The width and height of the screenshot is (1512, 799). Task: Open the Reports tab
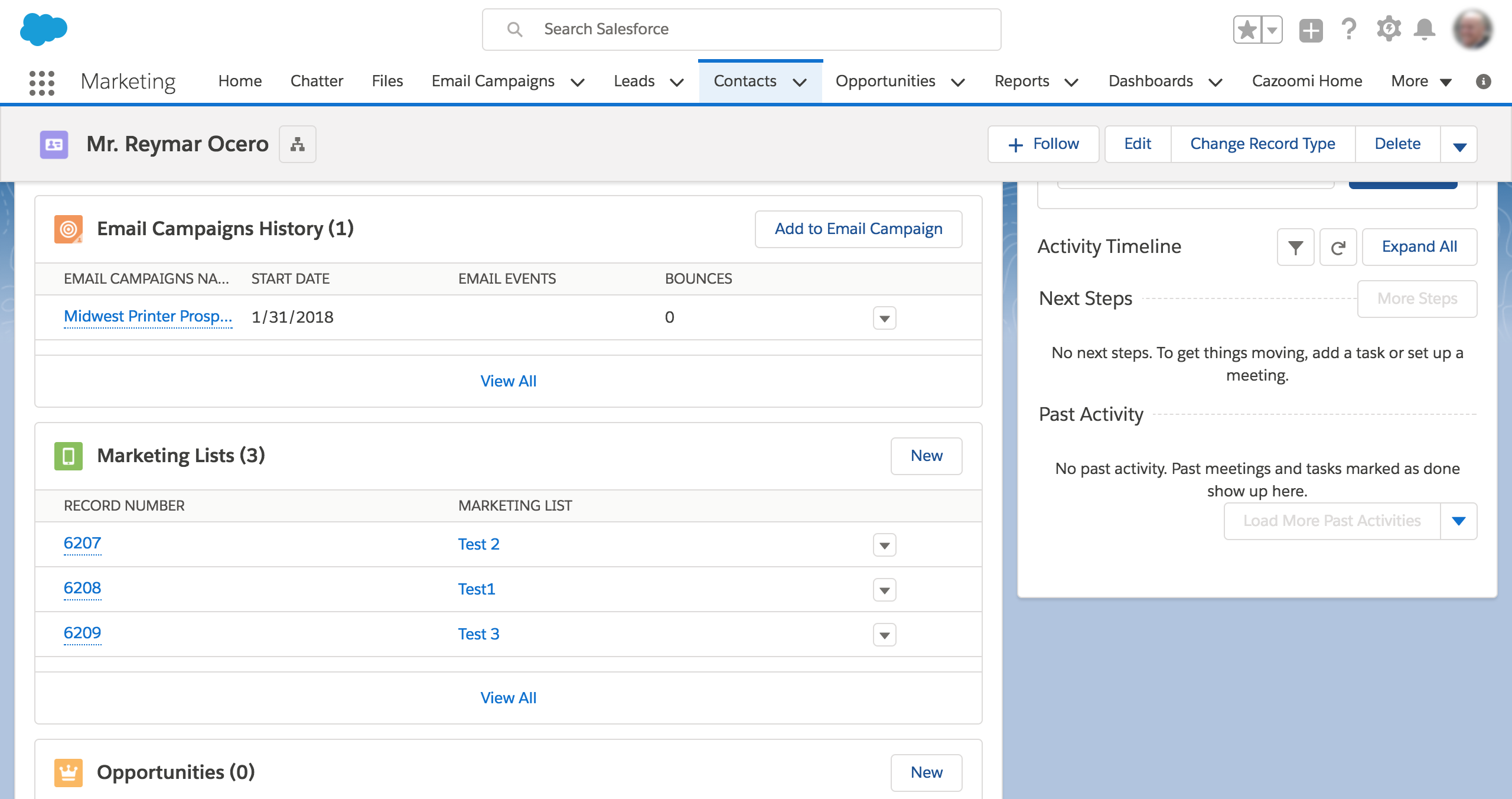[1022, 81]
